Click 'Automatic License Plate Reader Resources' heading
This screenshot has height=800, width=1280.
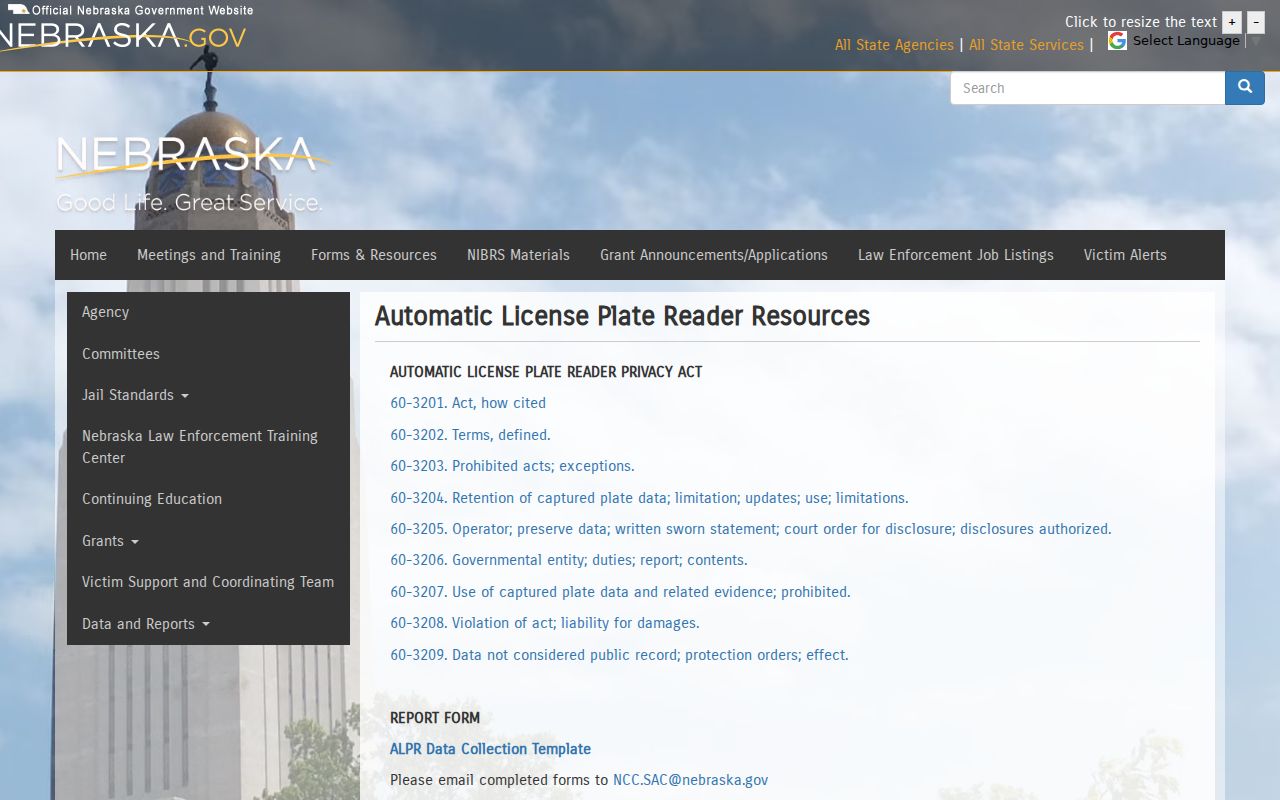pos(622,316)
